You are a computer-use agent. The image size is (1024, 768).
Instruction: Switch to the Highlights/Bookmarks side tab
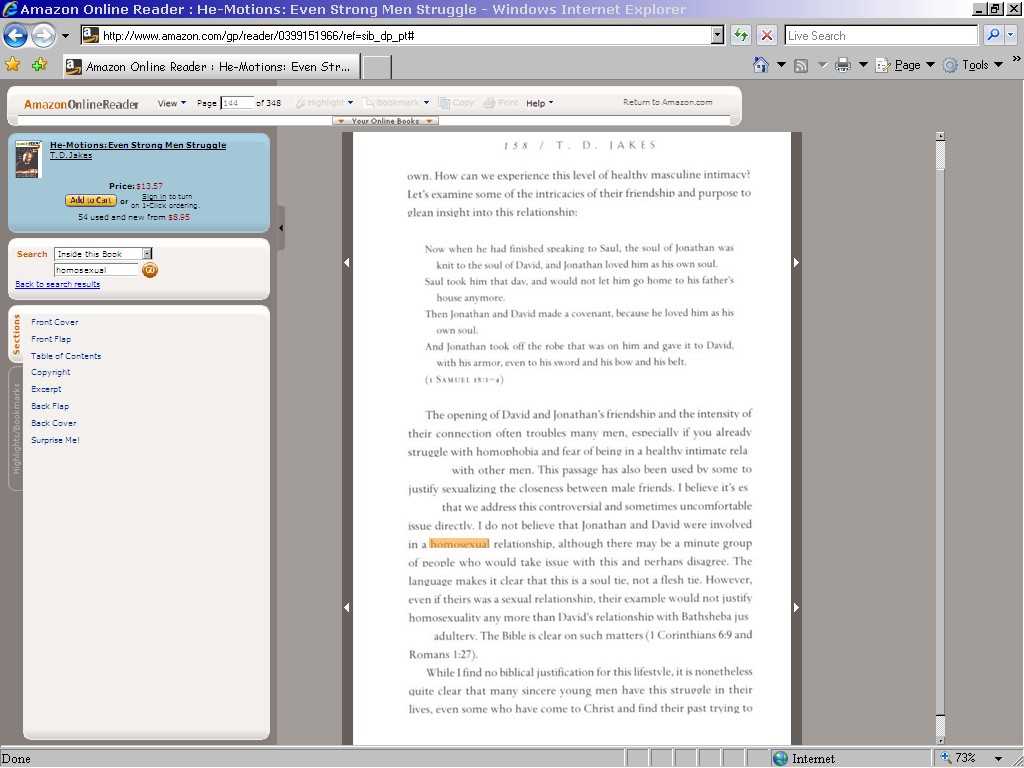16,428
